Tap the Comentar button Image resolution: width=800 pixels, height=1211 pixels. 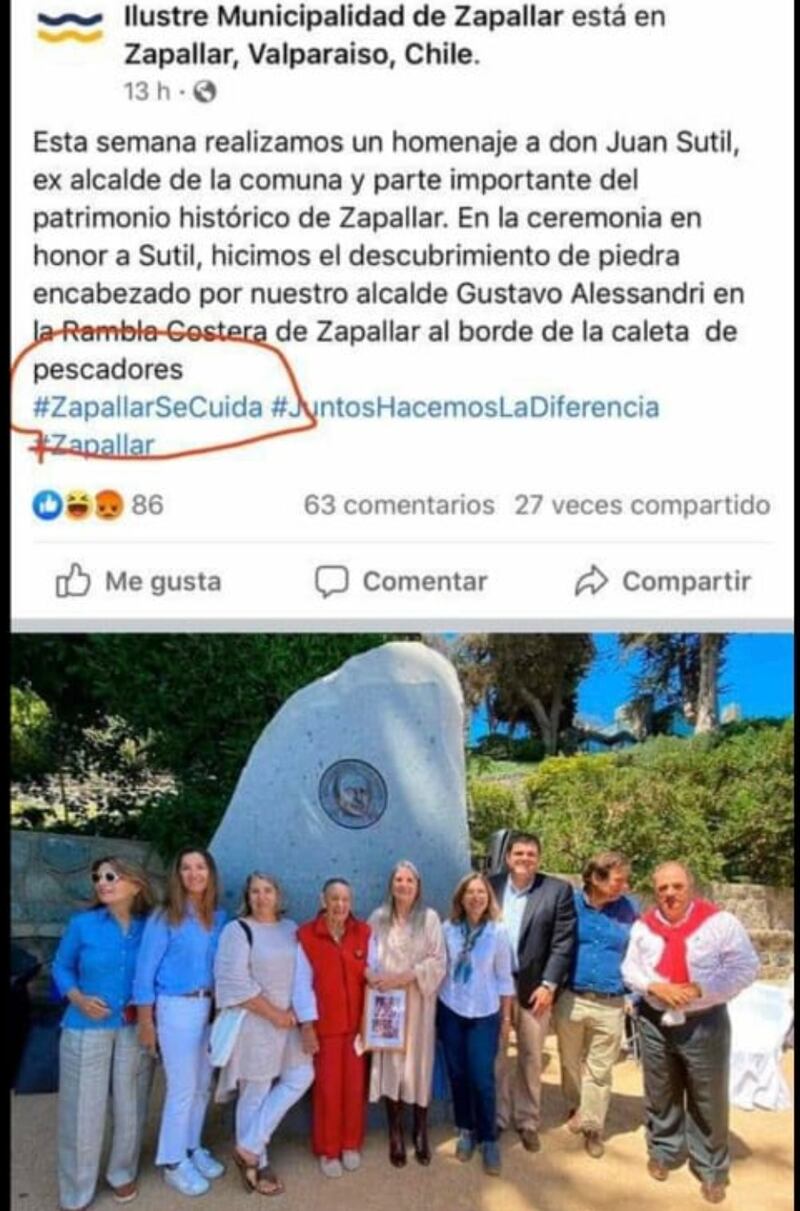point(401,581)
